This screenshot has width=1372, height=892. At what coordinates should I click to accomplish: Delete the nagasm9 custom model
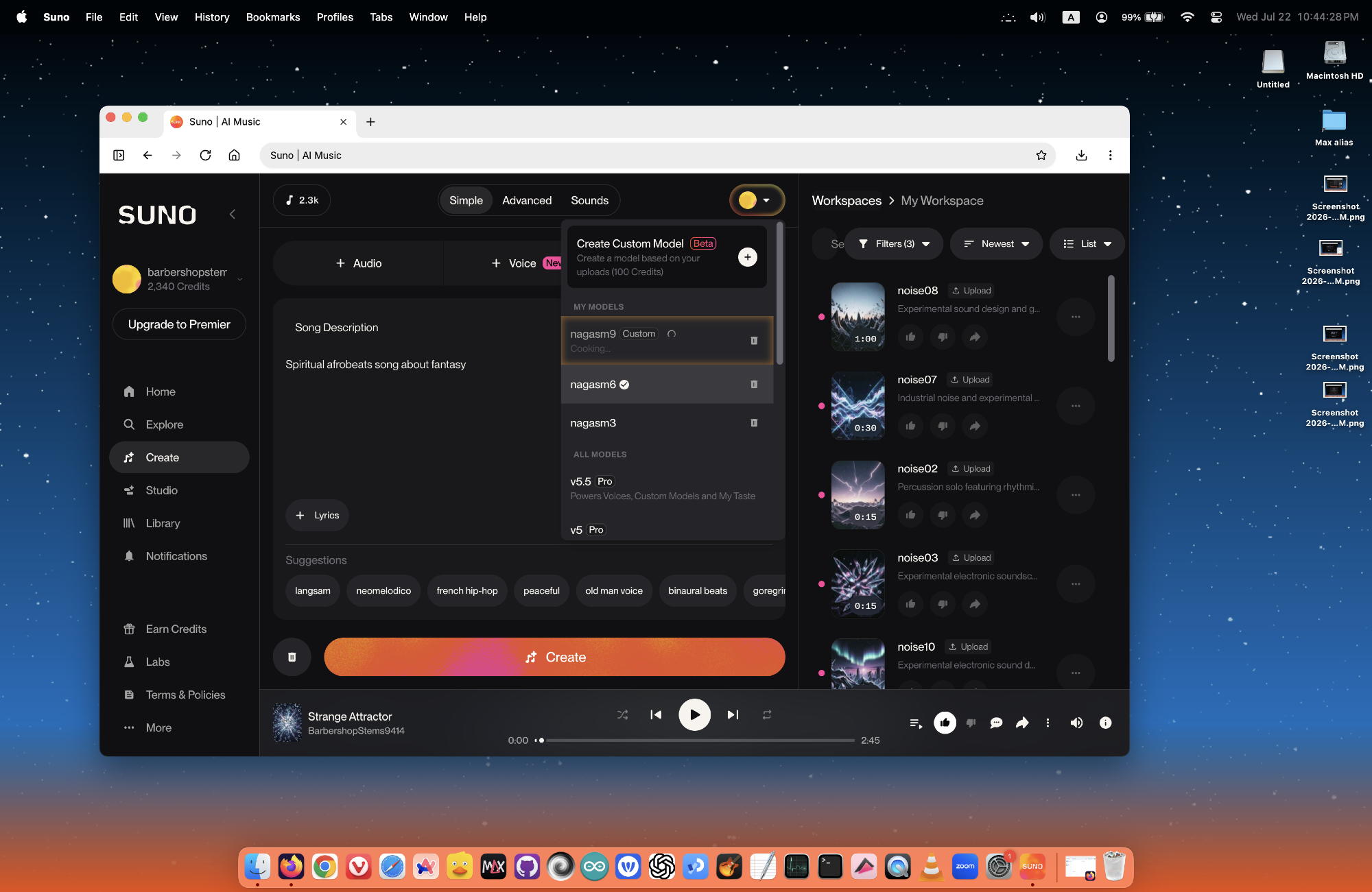click(x=754, y=341)
